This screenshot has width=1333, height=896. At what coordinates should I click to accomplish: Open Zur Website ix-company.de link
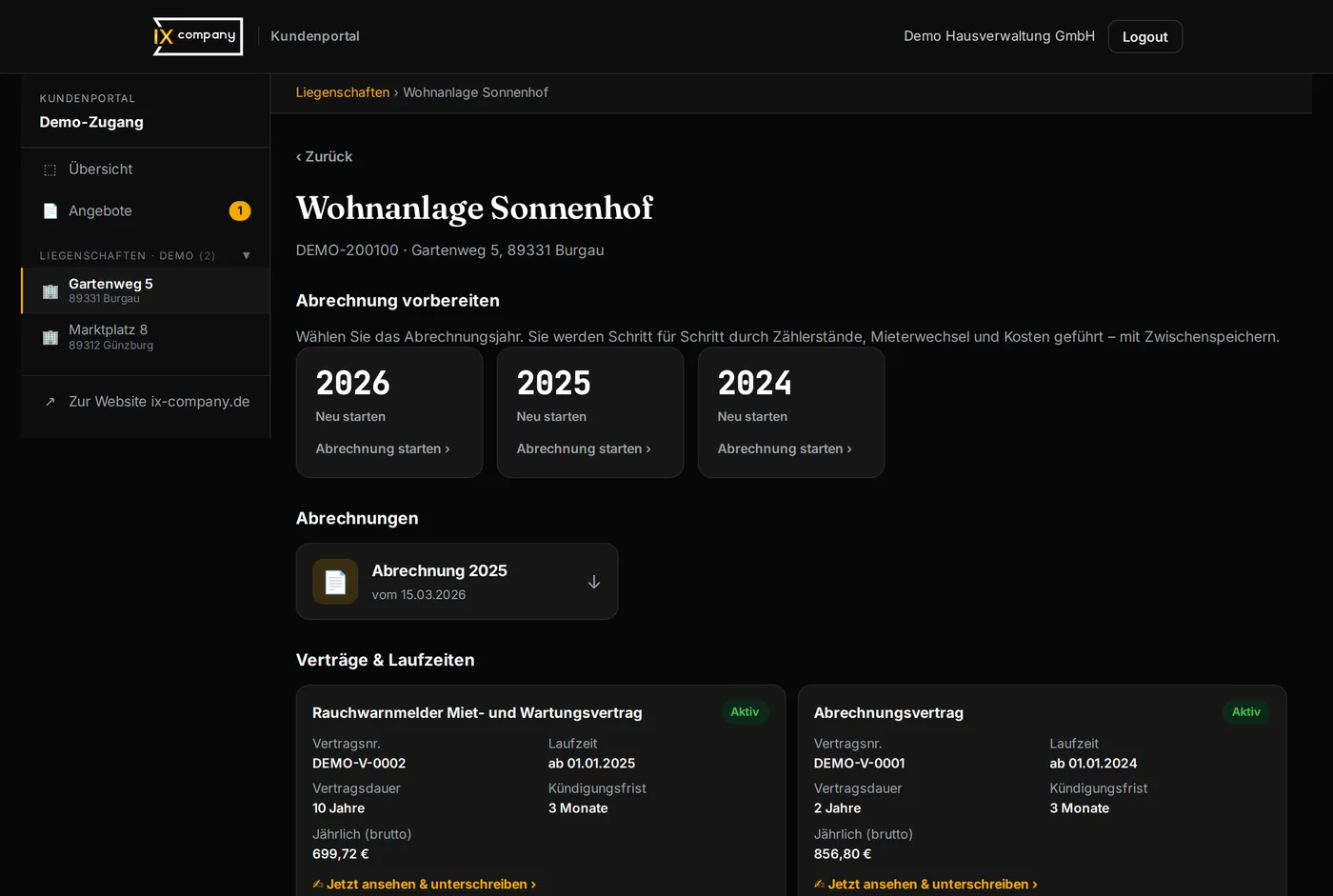point(146,402)
